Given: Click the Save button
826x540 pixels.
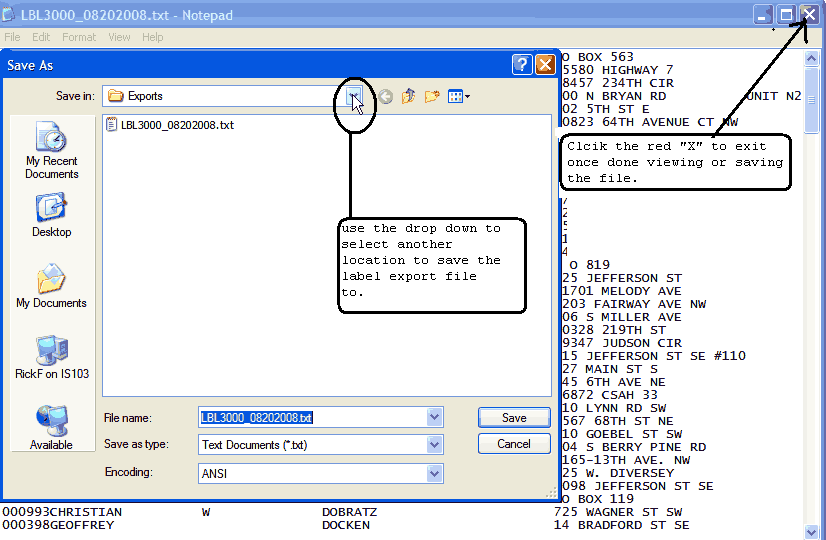Looking at the screenshot, I should click(514, 418).
